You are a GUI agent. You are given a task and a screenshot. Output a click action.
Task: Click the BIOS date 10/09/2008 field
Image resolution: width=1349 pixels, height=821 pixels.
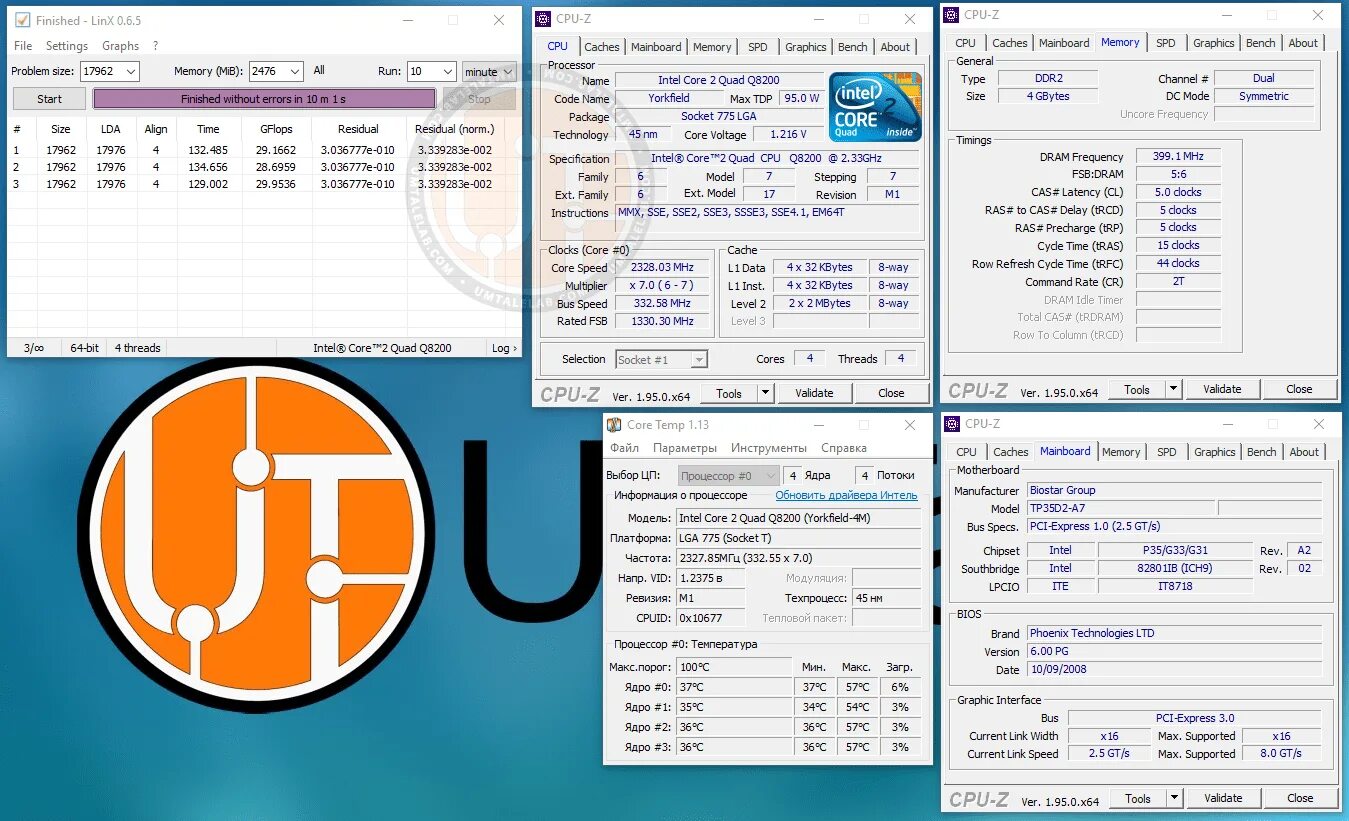1174,670
